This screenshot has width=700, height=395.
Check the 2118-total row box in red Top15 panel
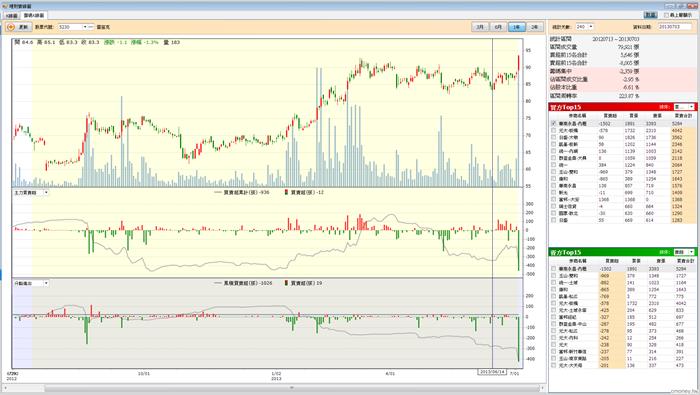point(554,158)
